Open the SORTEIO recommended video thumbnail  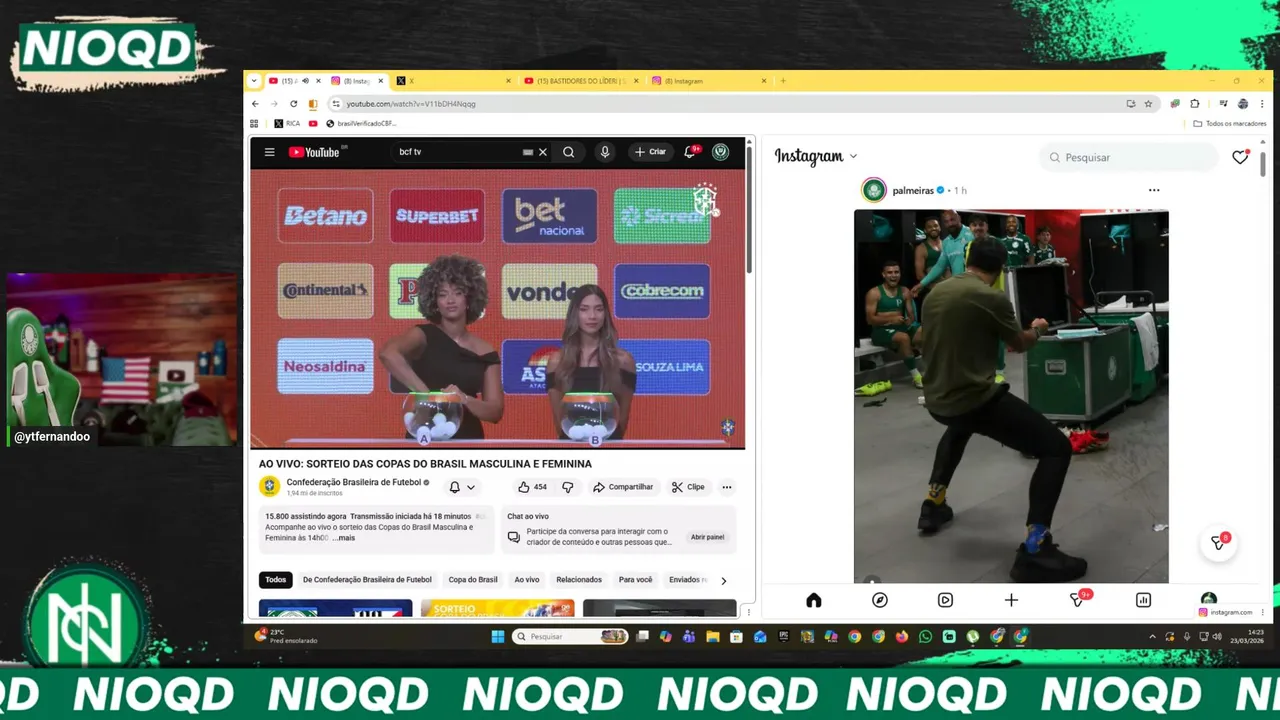(497, 608)
